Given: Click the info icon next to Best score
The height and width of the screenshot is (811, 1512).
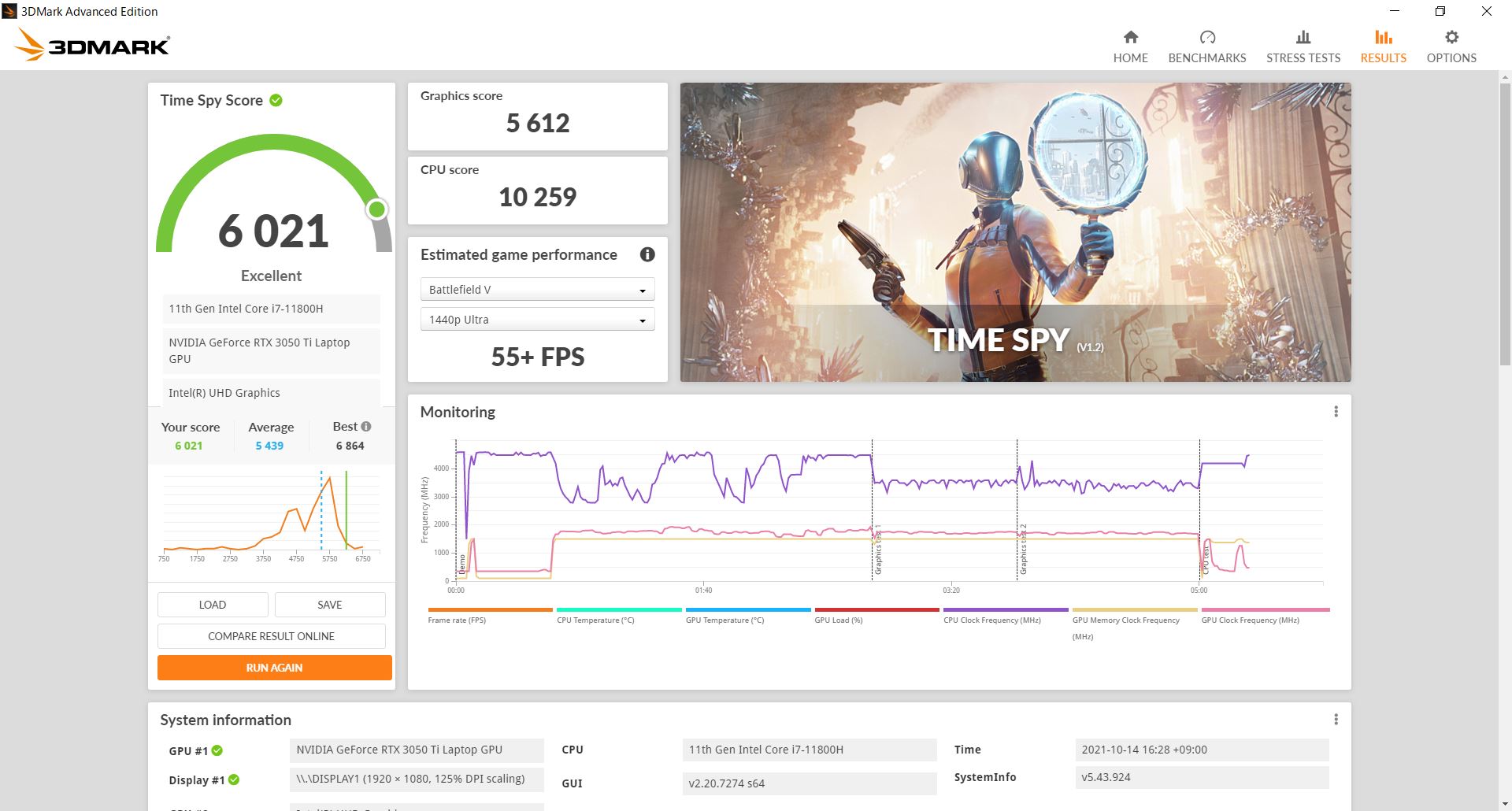Looking at the screenshot, I should 366,426.
